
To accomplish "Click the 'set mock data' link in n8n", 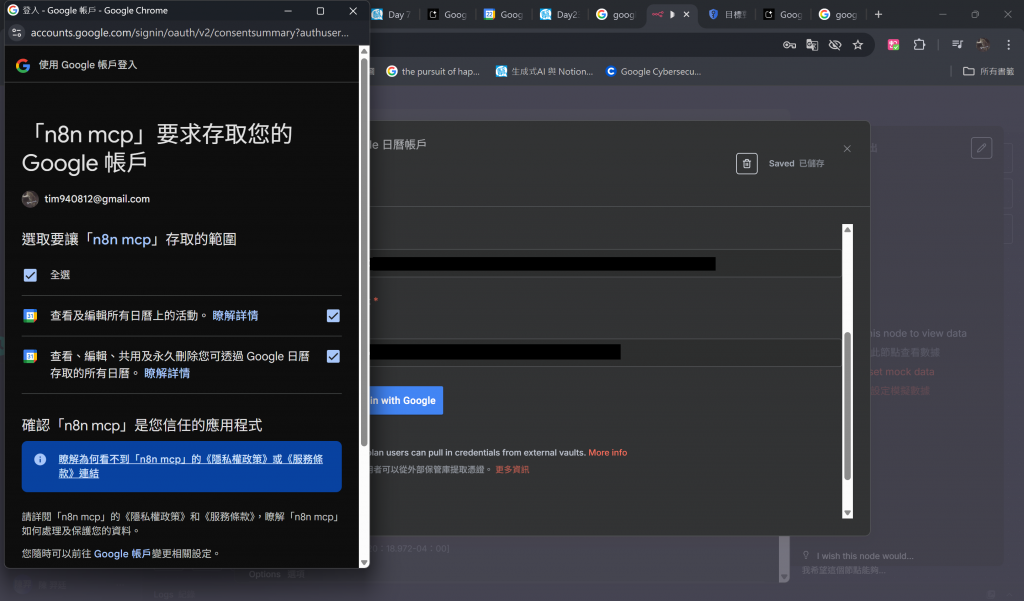I will point(902,372).
